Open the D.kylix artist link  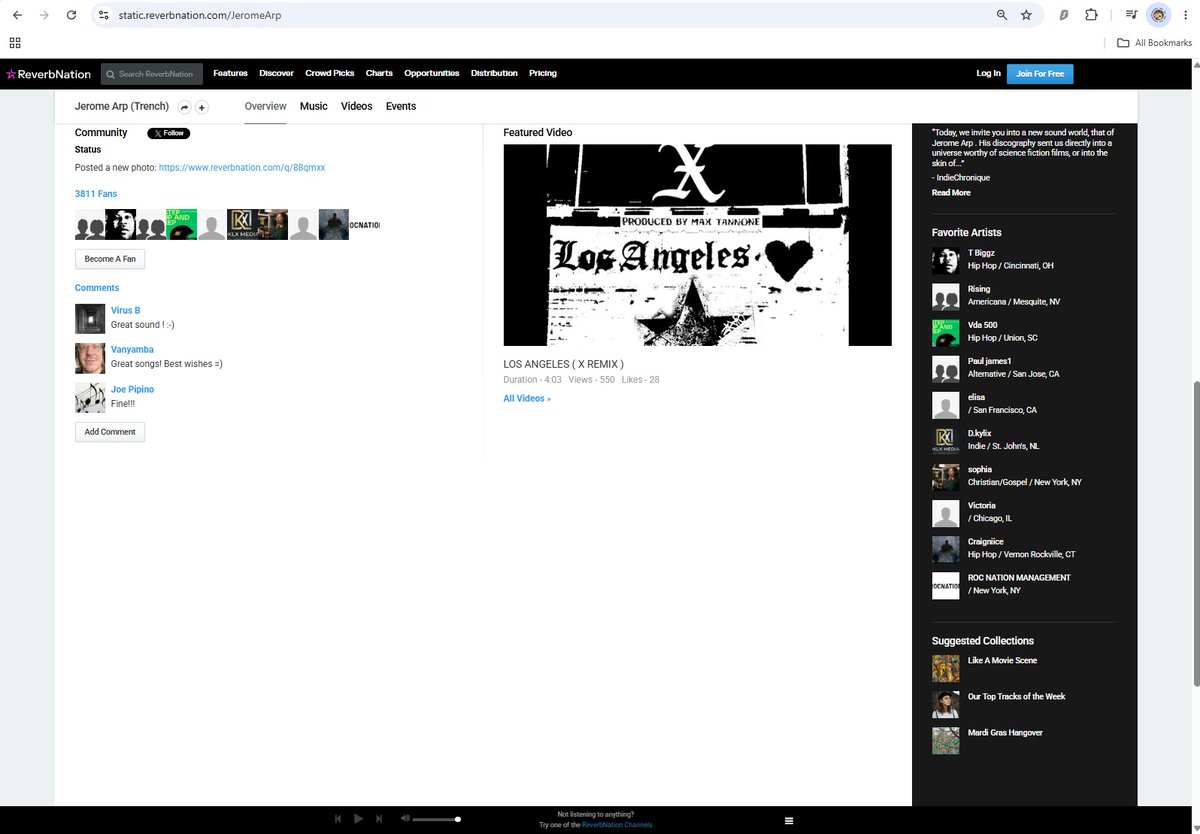(980, 434)
